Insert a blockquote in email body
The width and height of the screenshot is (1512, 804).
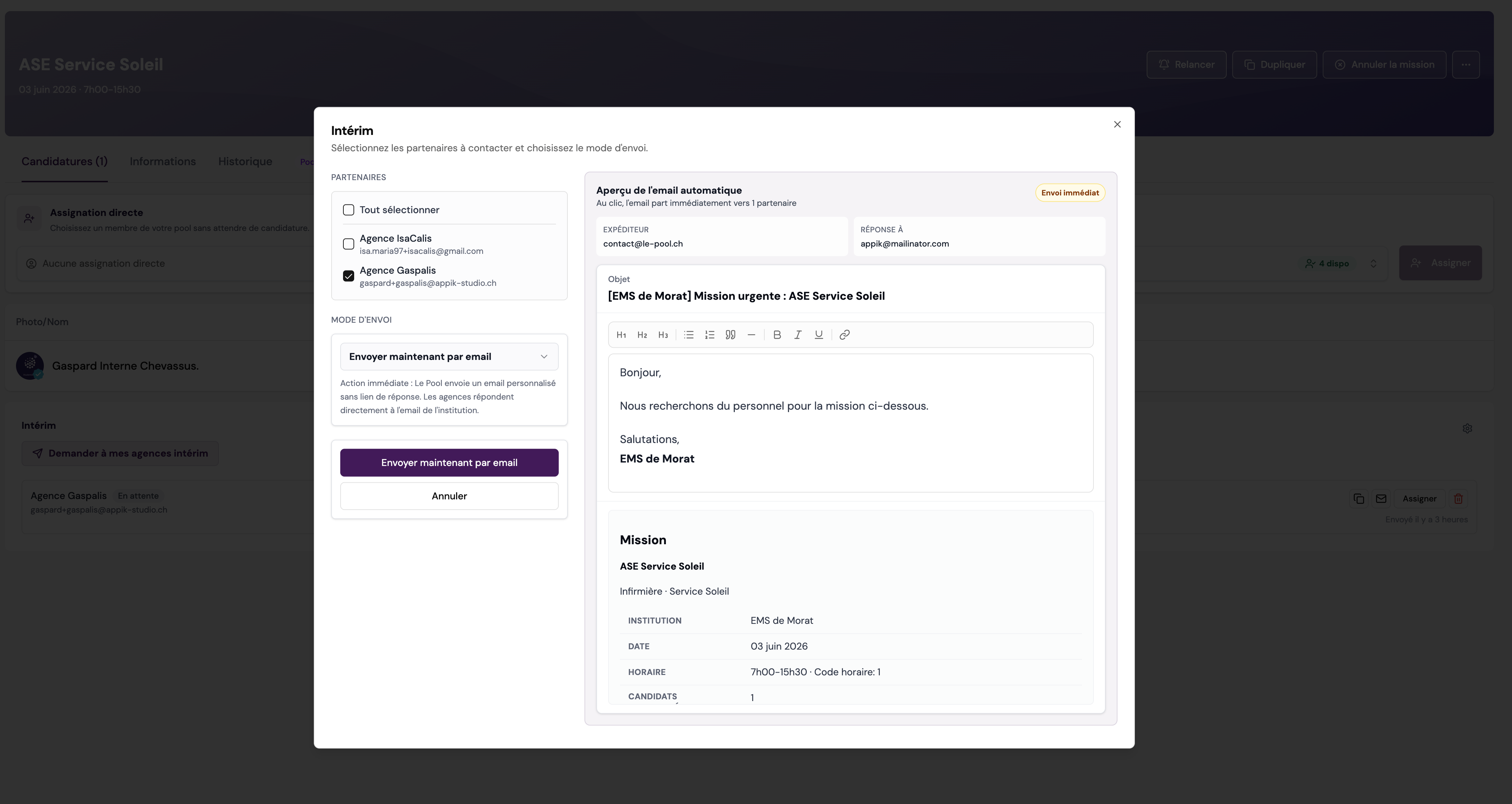pyautogui.click(x=730, y=335)
